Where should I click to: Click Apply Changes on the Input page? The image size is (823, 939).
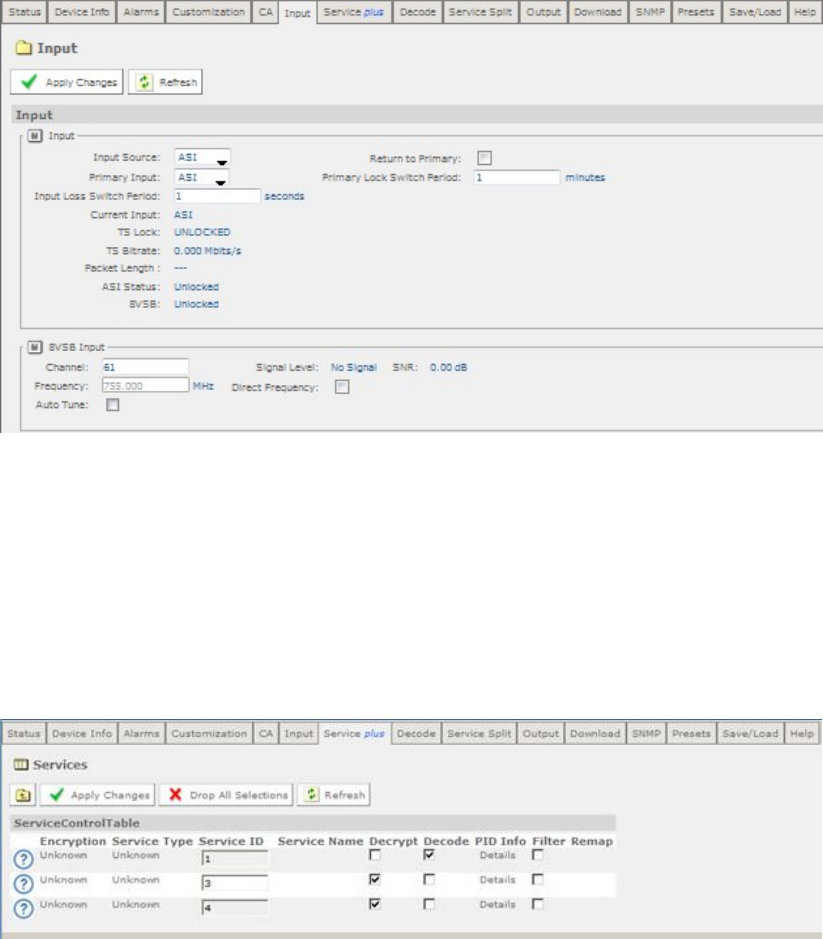pos(67,82)
